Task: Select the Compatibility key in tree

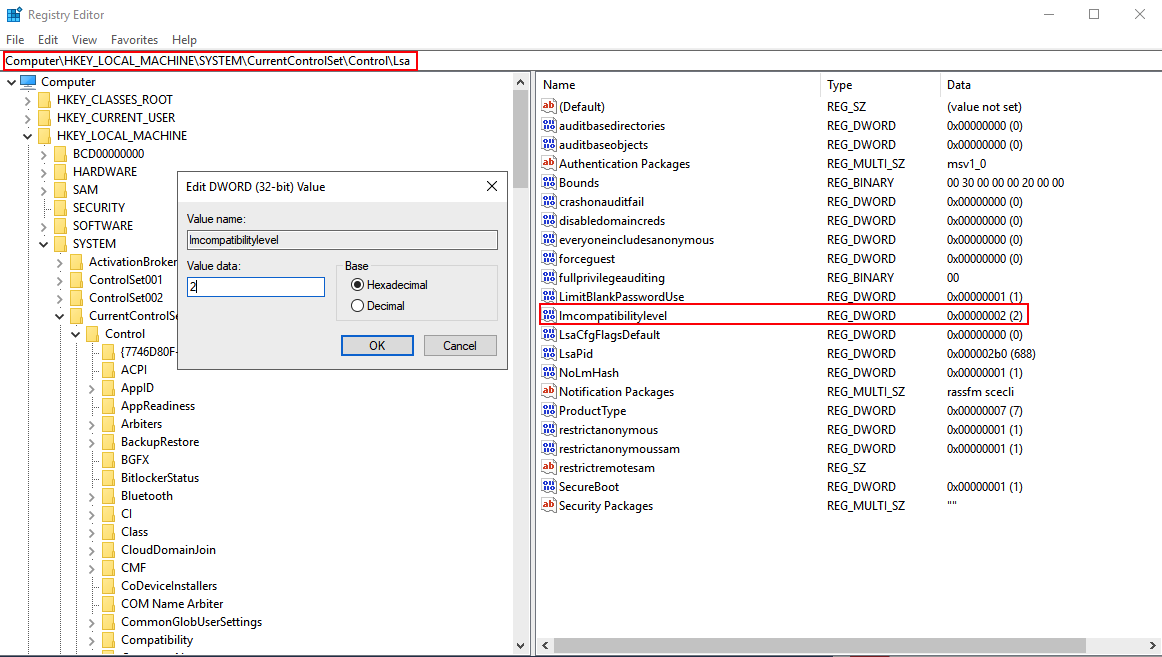Action: 157,640
